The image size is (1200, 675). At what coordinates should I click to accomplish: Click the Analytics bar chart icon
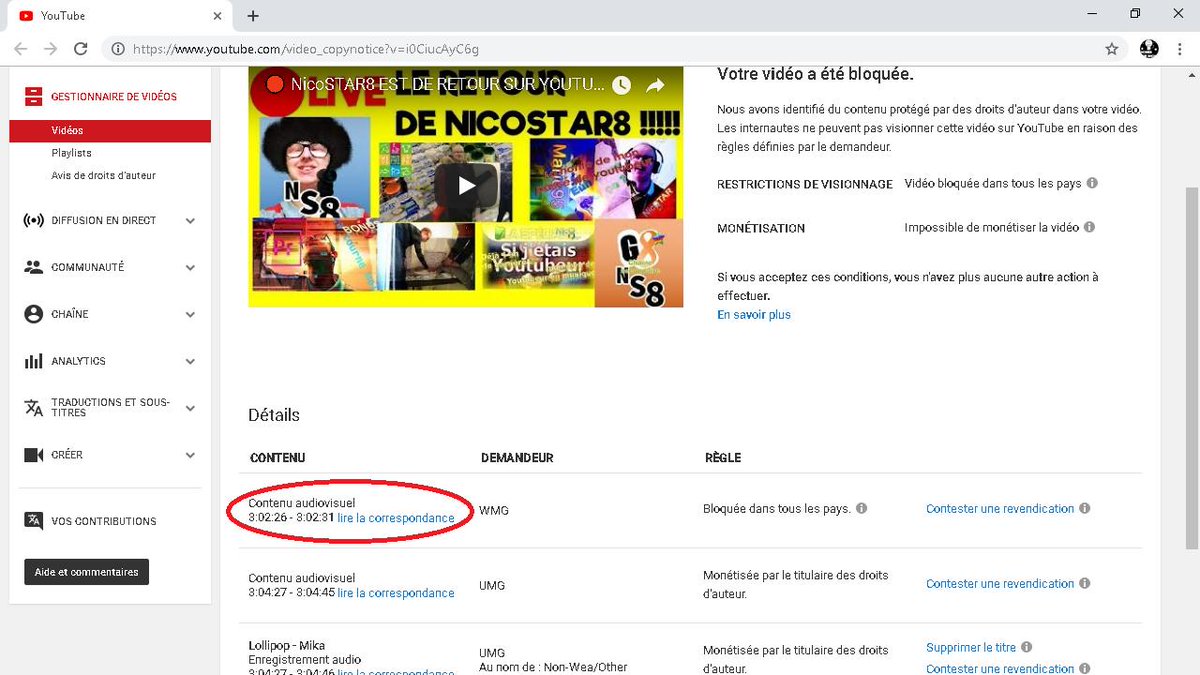(34, 361)
